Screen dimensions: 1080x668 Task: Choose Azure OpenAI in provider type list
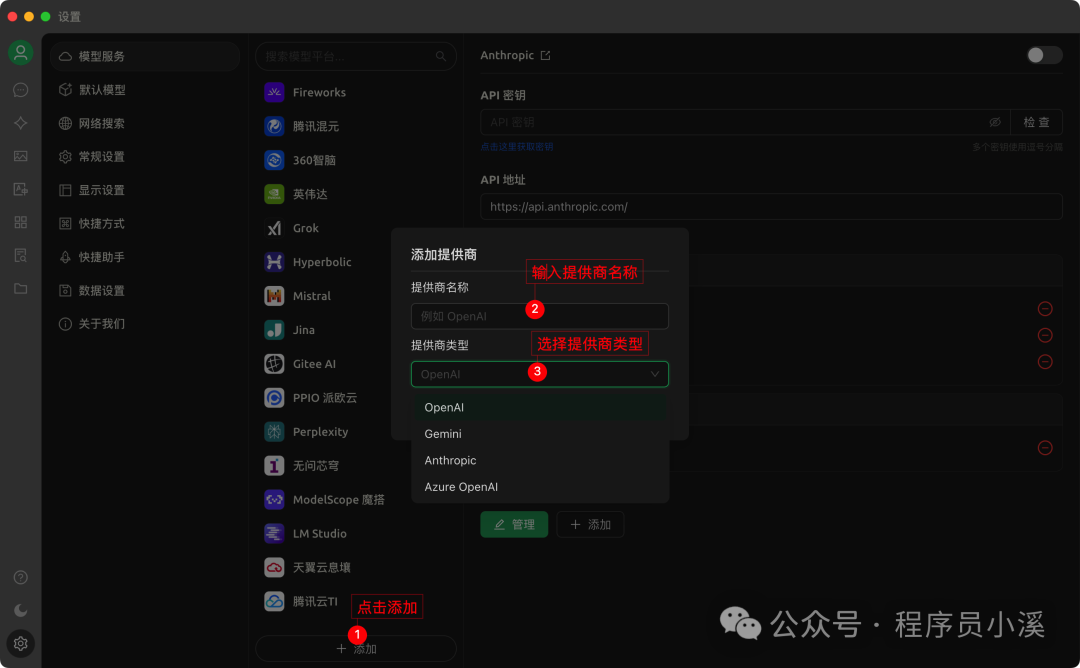(540, 487)
